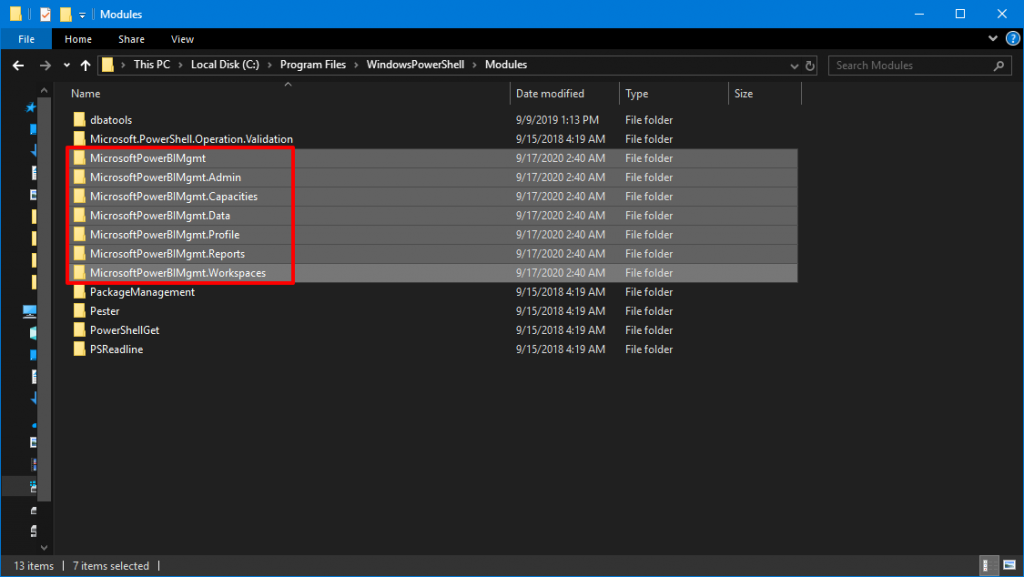The image size is (1024, 577).
Task: Select Quick access star in navigation pane
Action: click(x=30, y=107)
